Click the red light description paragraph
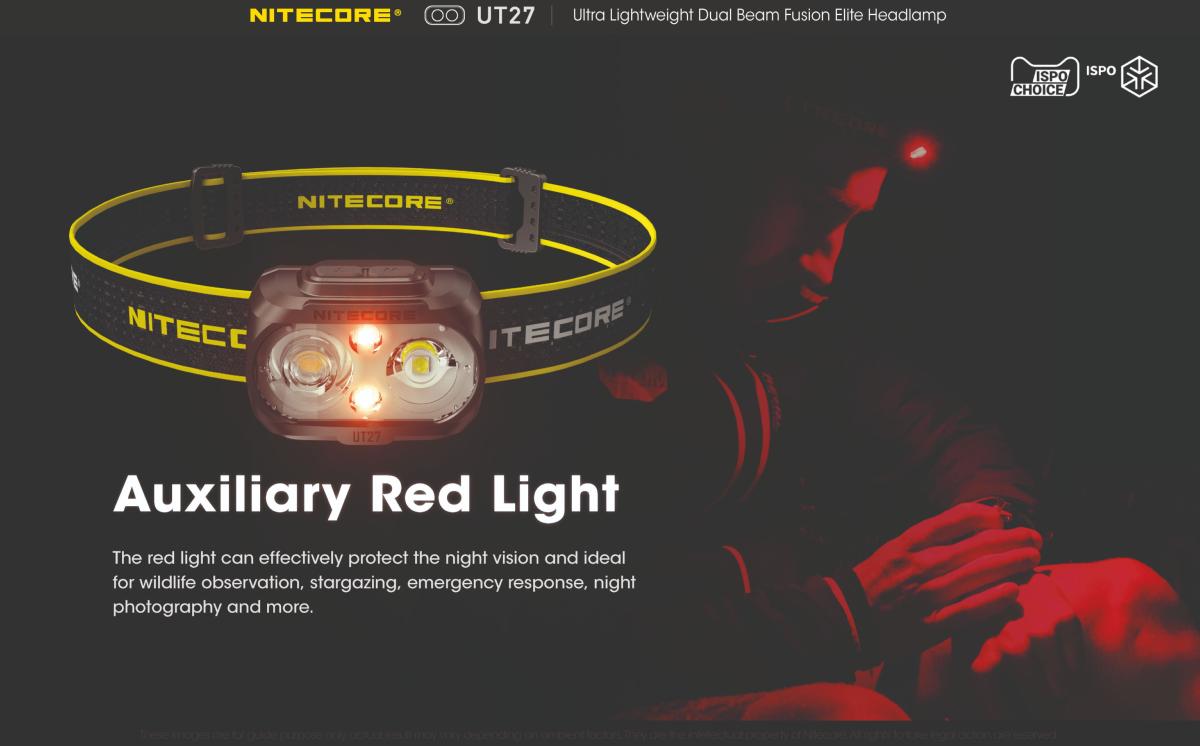This screenshot has height=746, width=1200. point(374,582)
